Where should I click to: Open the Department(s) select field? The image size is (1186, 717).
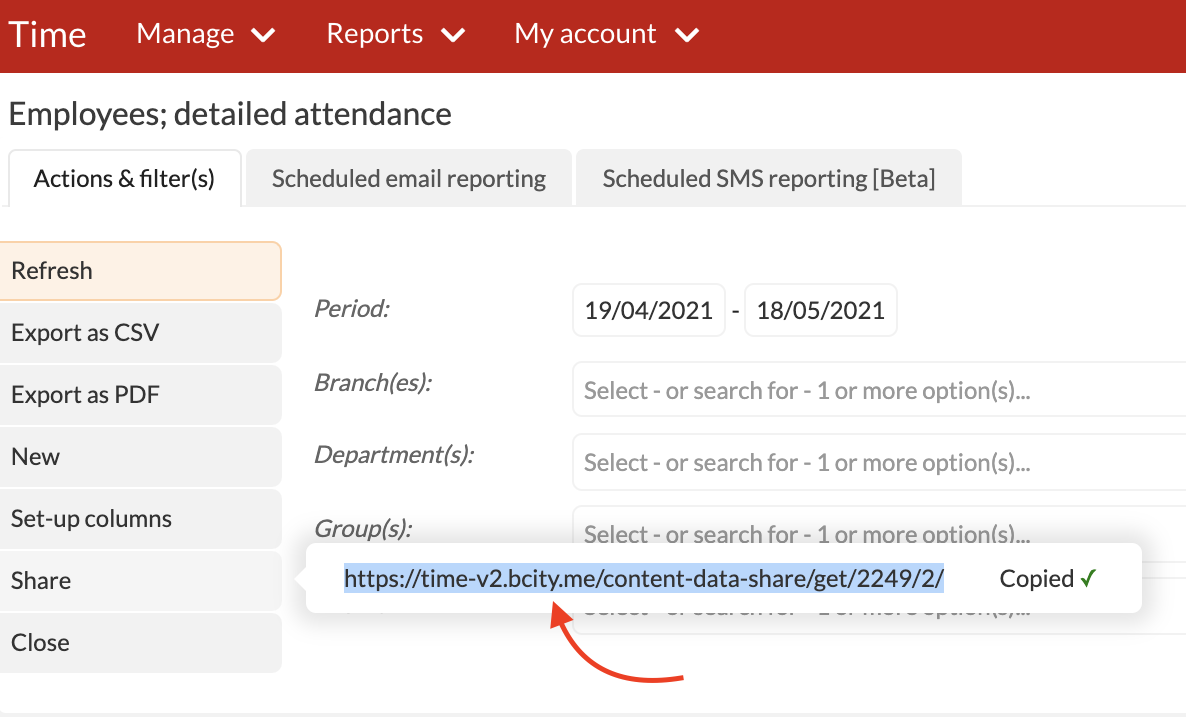click(x=879, y=461)
